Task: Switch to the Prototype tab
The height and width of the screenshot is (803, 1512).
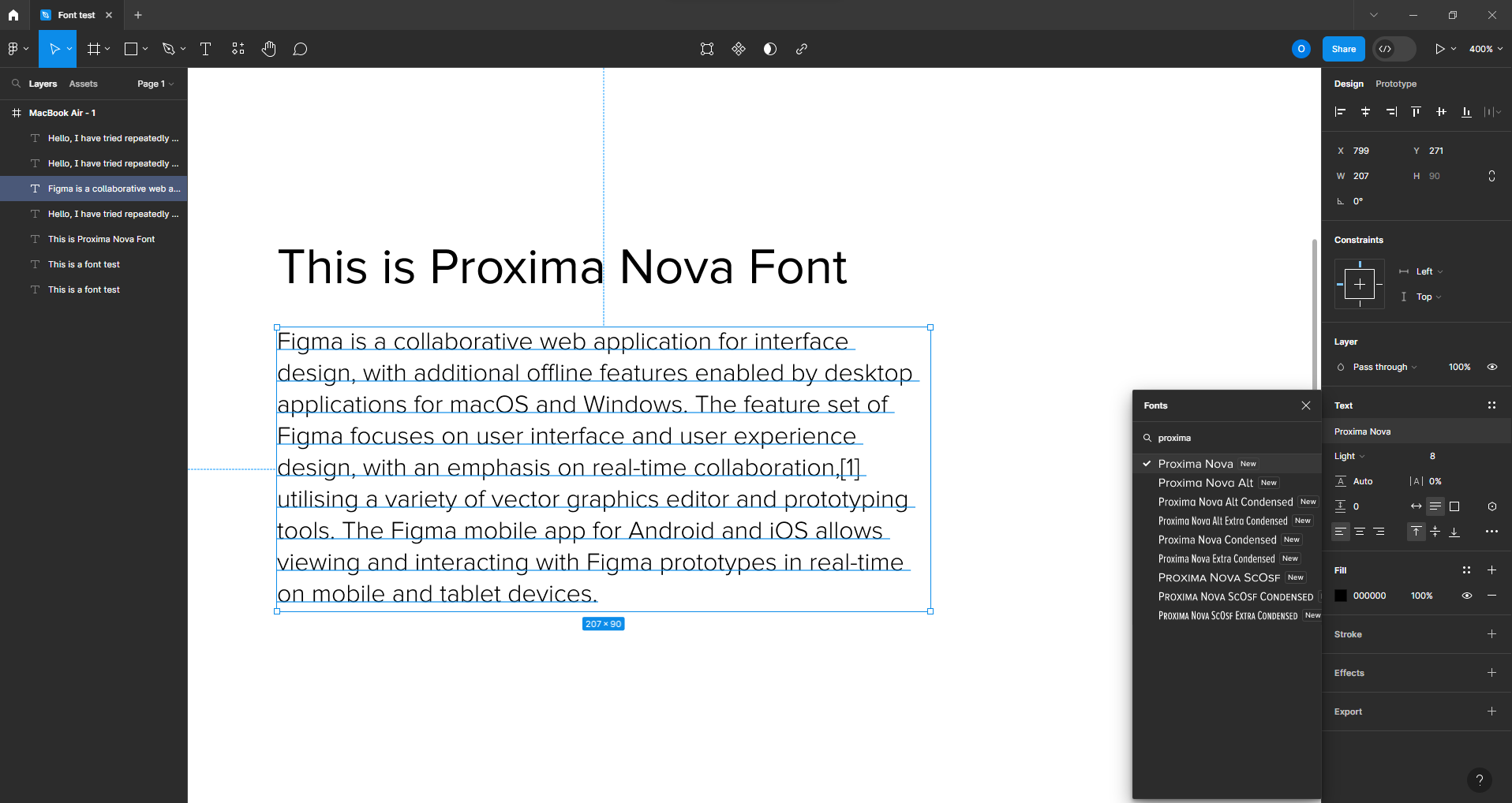Action: 1396,84
